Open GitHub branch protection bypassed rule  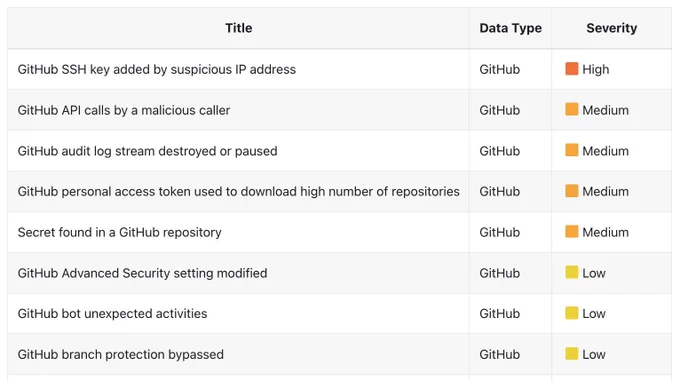click(121, 355)
